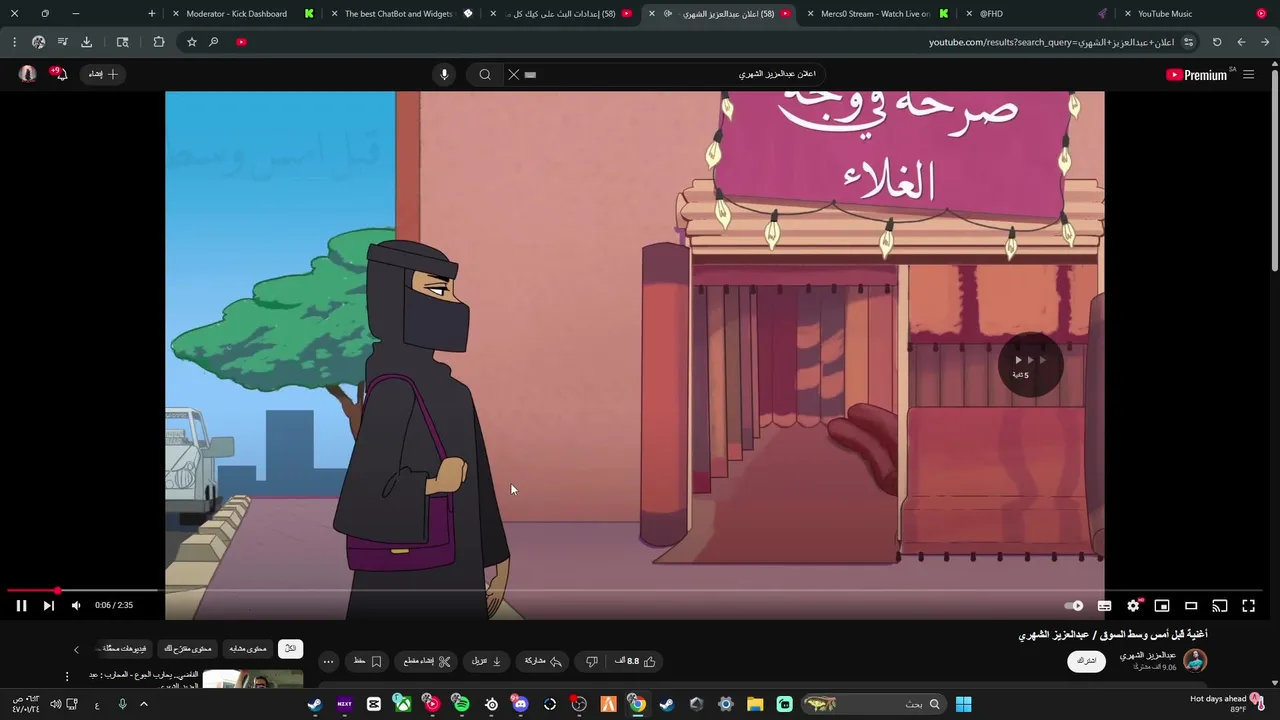1280x720 pixels.
Task: Click the Windows taskbar search box
Action: tap(872, 704)
